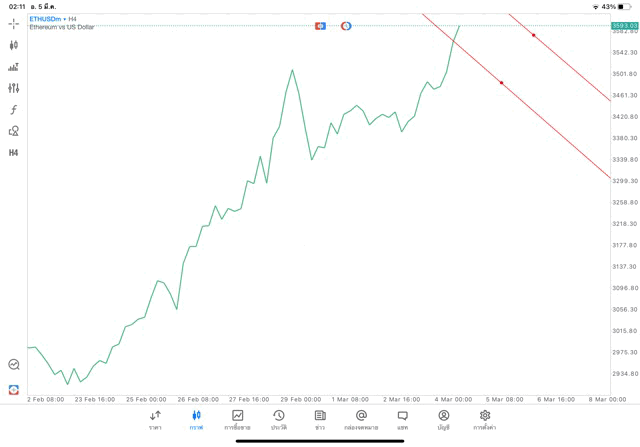Viewport: 640px width, 447px height.
Task: Open the trade panel bars icon
Action: pos(14,67)
